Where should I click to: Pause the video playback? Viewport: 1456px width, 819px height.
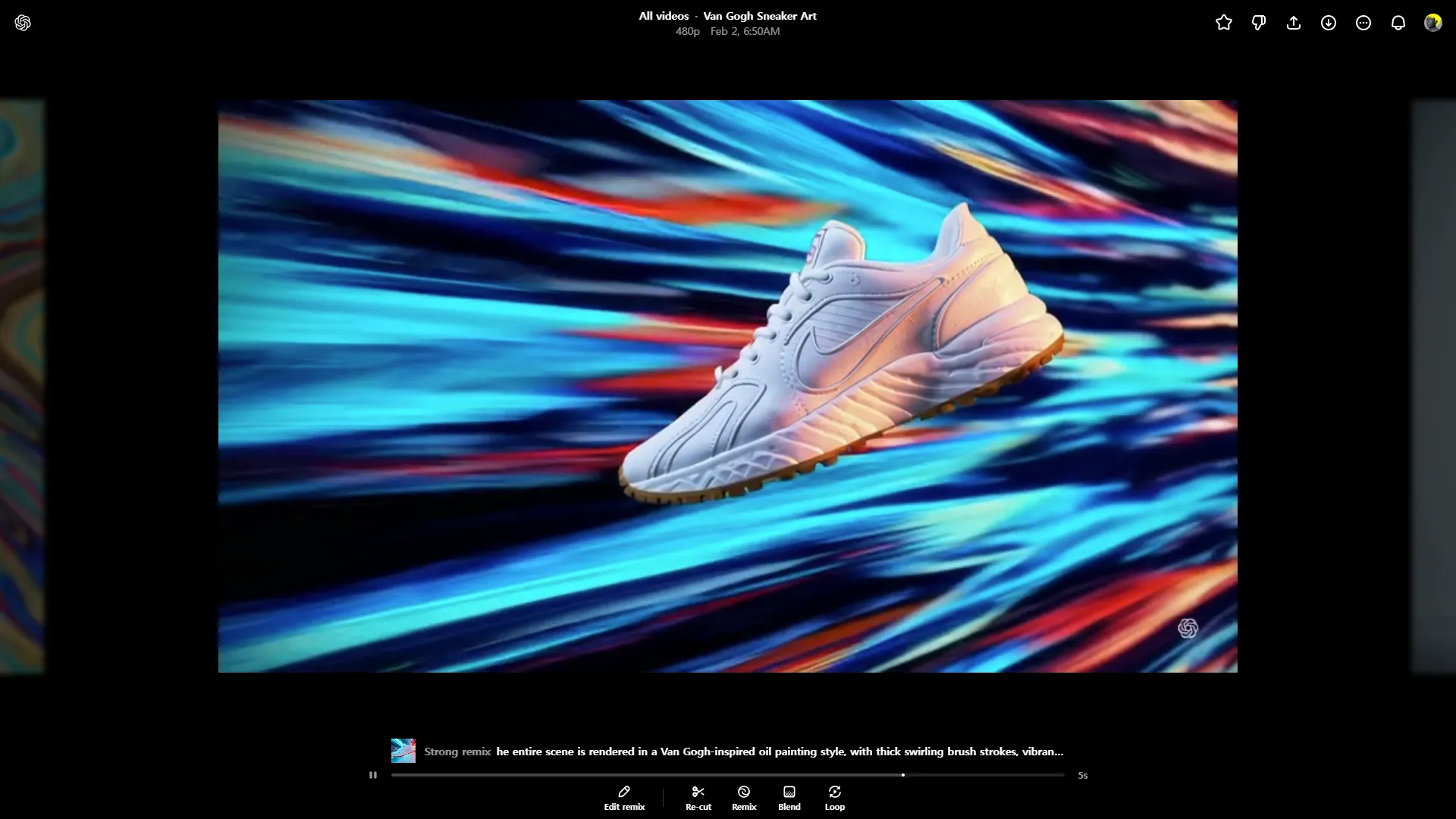click(x=373, y=775)
